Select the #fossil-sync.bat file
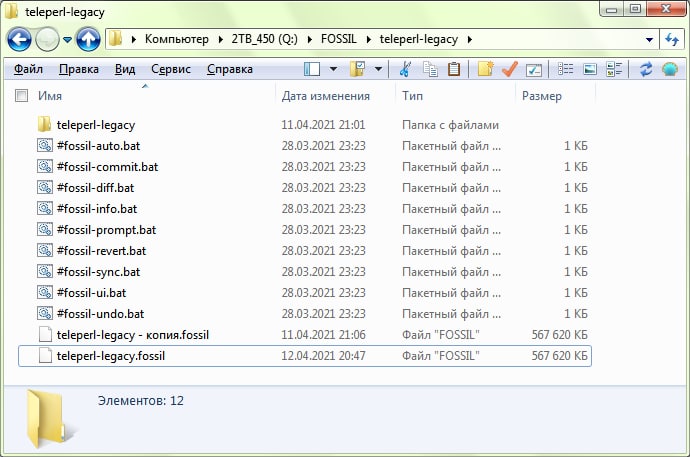 click(305, 272)
